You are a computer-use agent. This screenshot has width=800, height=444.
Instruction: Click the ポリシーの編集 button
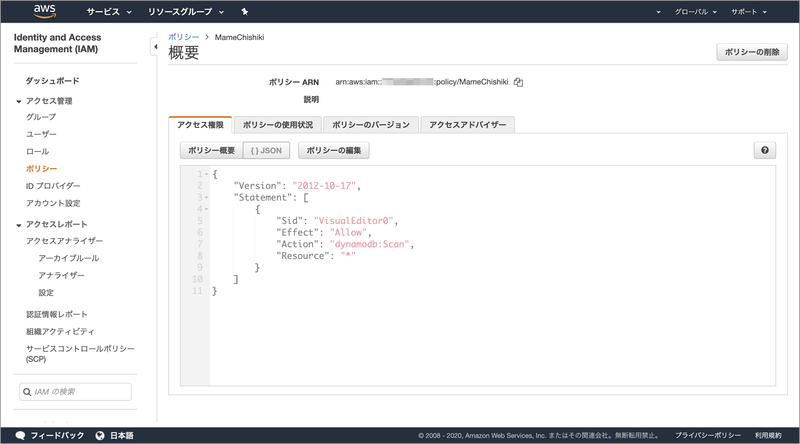334,151
